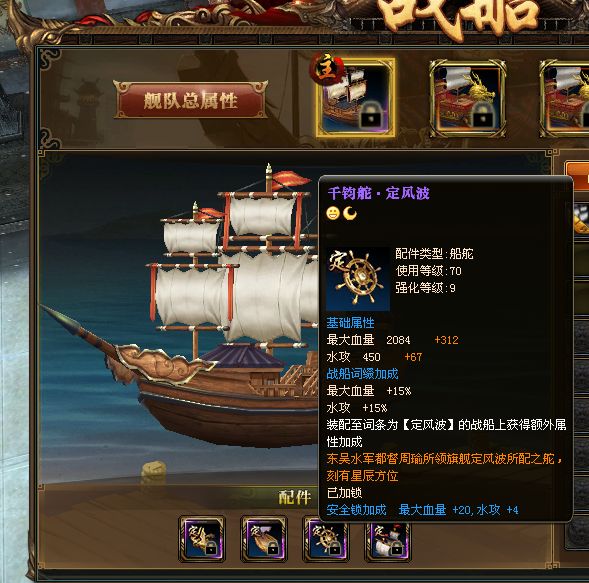
Task: Click the crescent moon icon in tooltip
Action: coord(350,213)
